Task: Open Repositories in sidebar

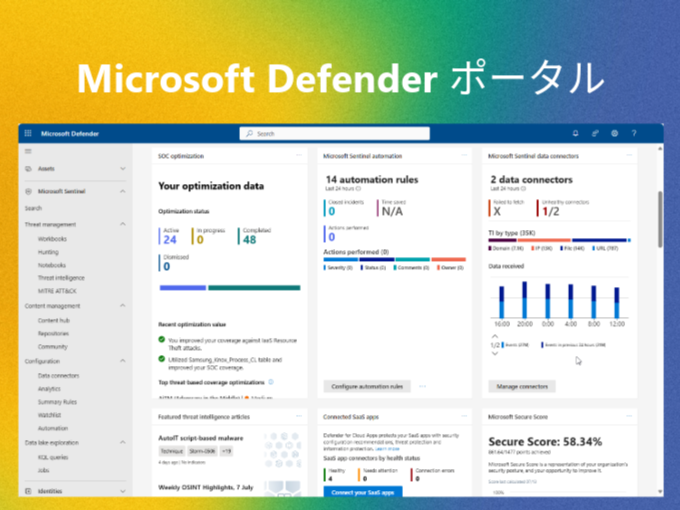Action: point(53,333)
